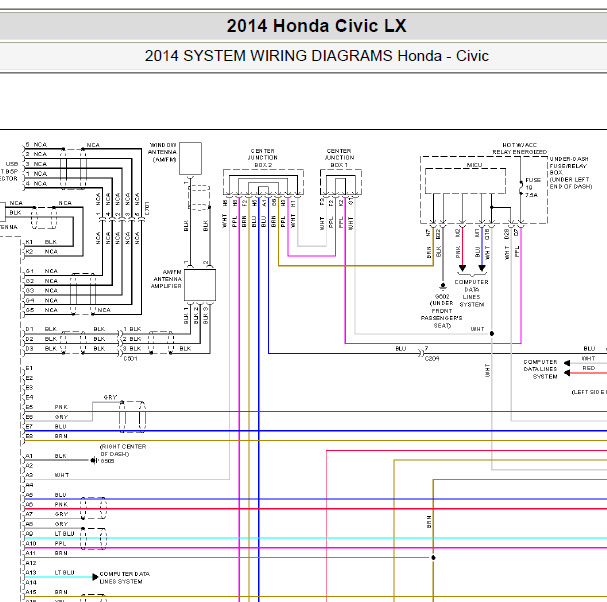The width and height of the screenshot is (607, 602).
Task: Click '2014 SYSTEM WIRING DIAGRAMS Honda - Civic' heading
Action: (316, 56)
